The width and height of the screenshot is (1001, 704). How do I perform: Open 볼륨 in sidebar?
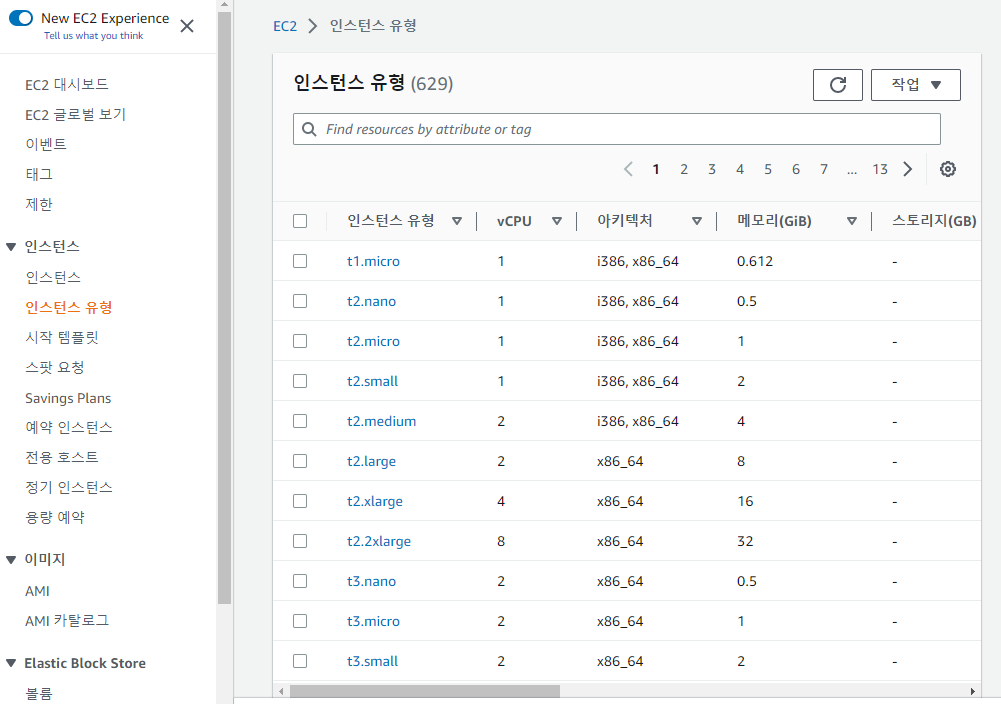click(x=39, y=693)
